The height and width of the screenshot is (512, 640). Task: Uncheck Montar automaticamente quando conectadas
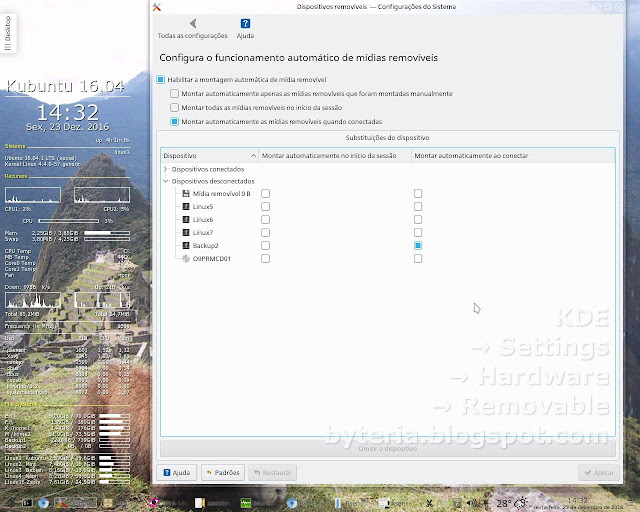coord(174,122)
